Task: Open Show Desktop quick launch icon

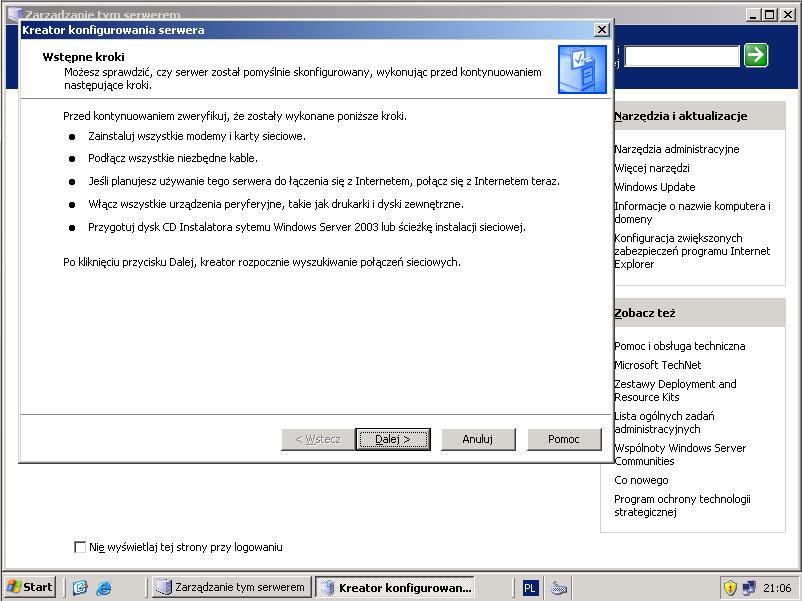Action: 80,587
